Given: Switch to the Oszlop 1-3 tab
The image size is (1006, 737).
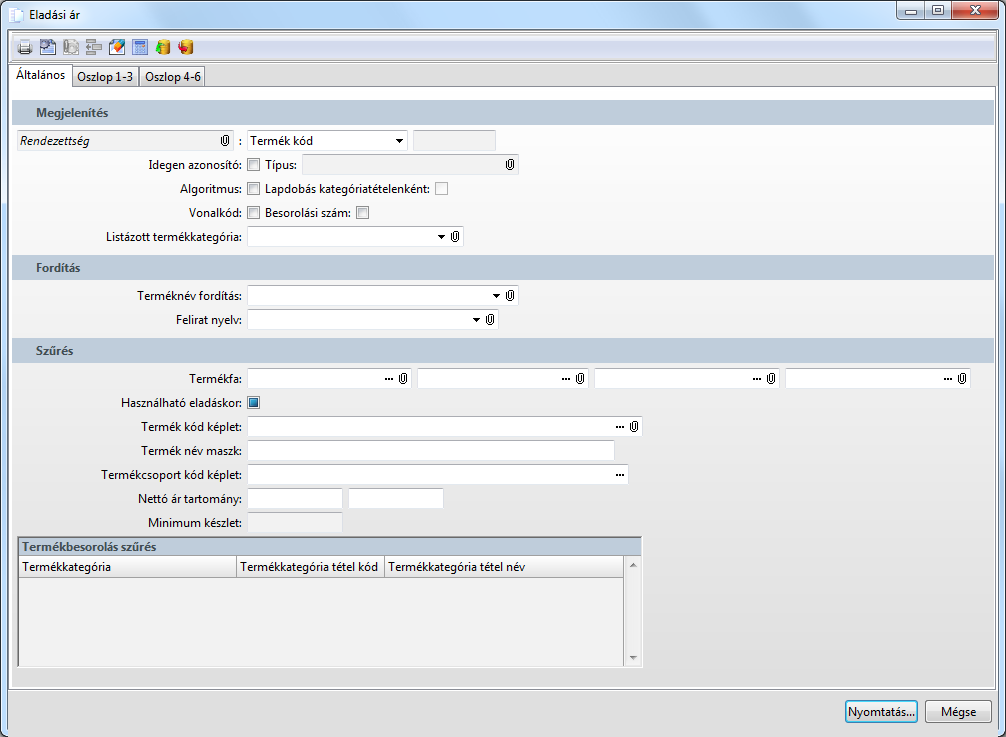Looking at the screenshot, I should (x=105, y=77).
